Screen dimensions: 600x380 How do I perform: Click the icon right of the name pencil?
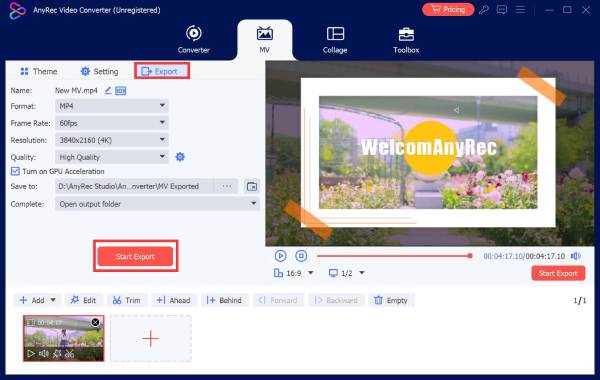click(121, 91)
